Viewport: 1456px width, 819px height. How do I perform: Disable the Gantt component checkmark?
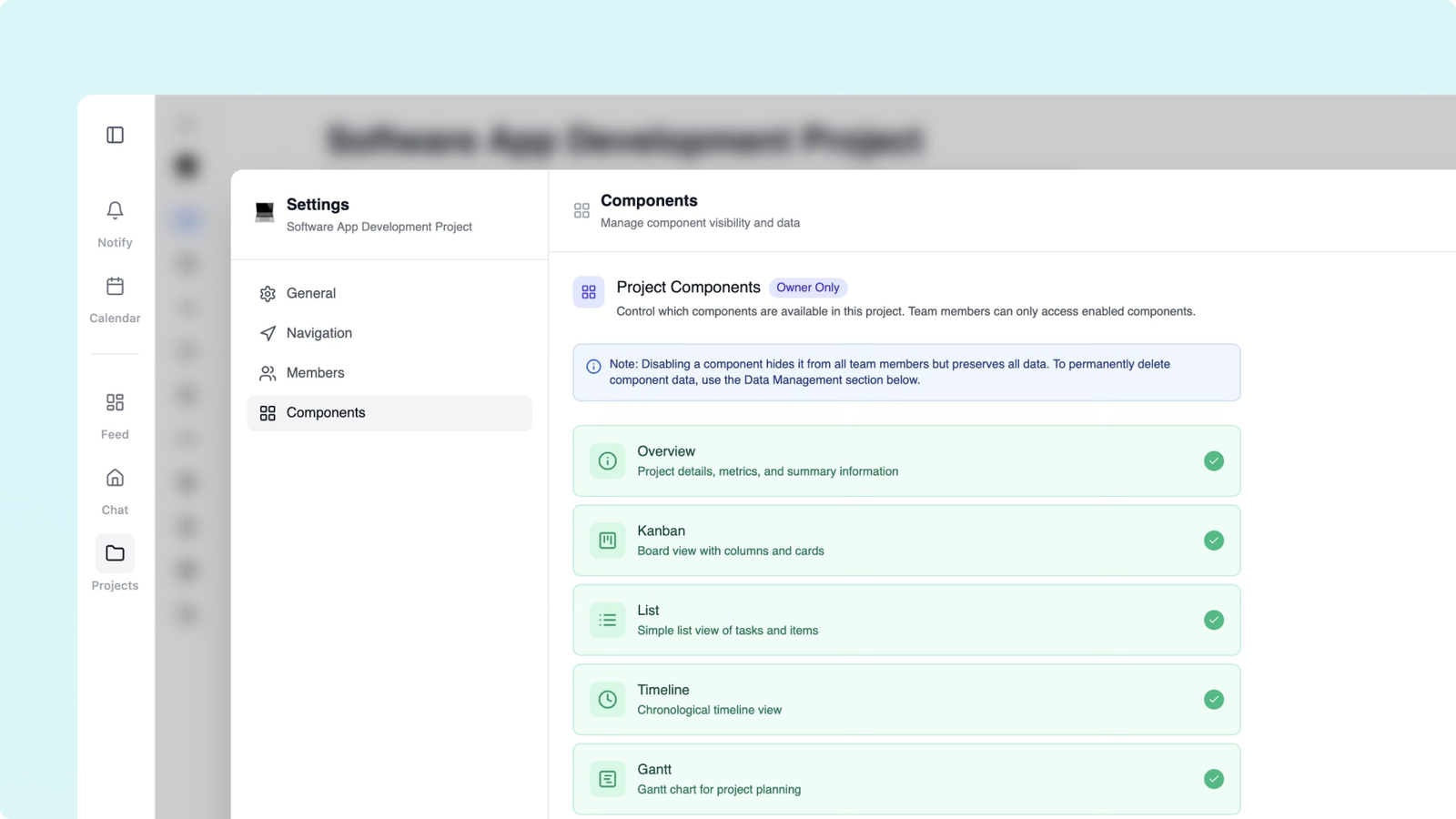coord(1214,779)
